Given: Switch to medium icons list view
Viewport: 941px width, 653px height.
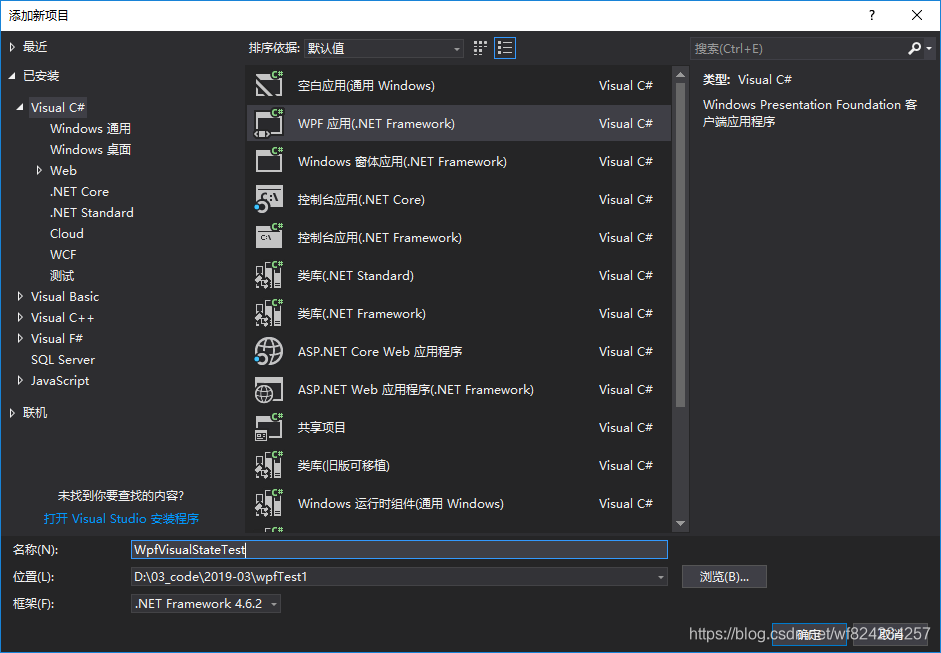Looking at the screenshot, I should coord(505,48).
